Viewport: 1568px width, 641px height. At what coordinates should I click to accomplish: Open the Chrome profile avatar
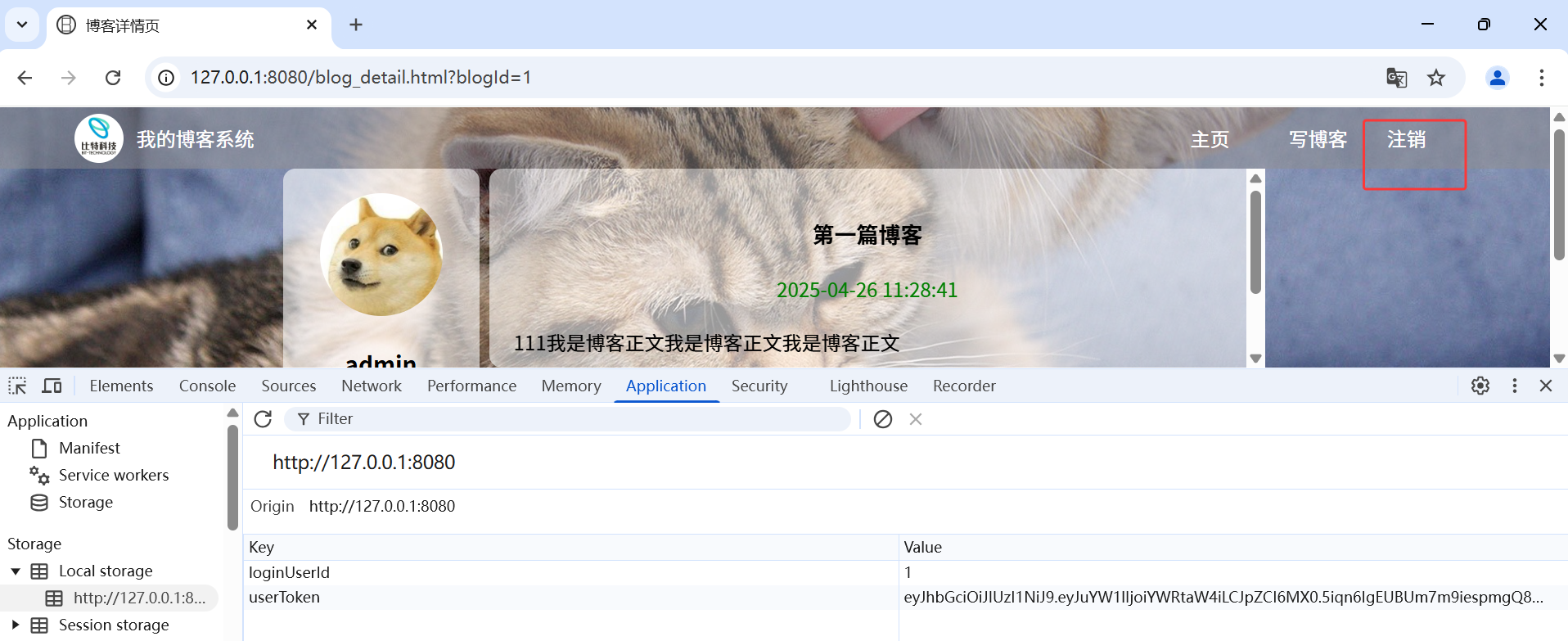(1498, 78)
